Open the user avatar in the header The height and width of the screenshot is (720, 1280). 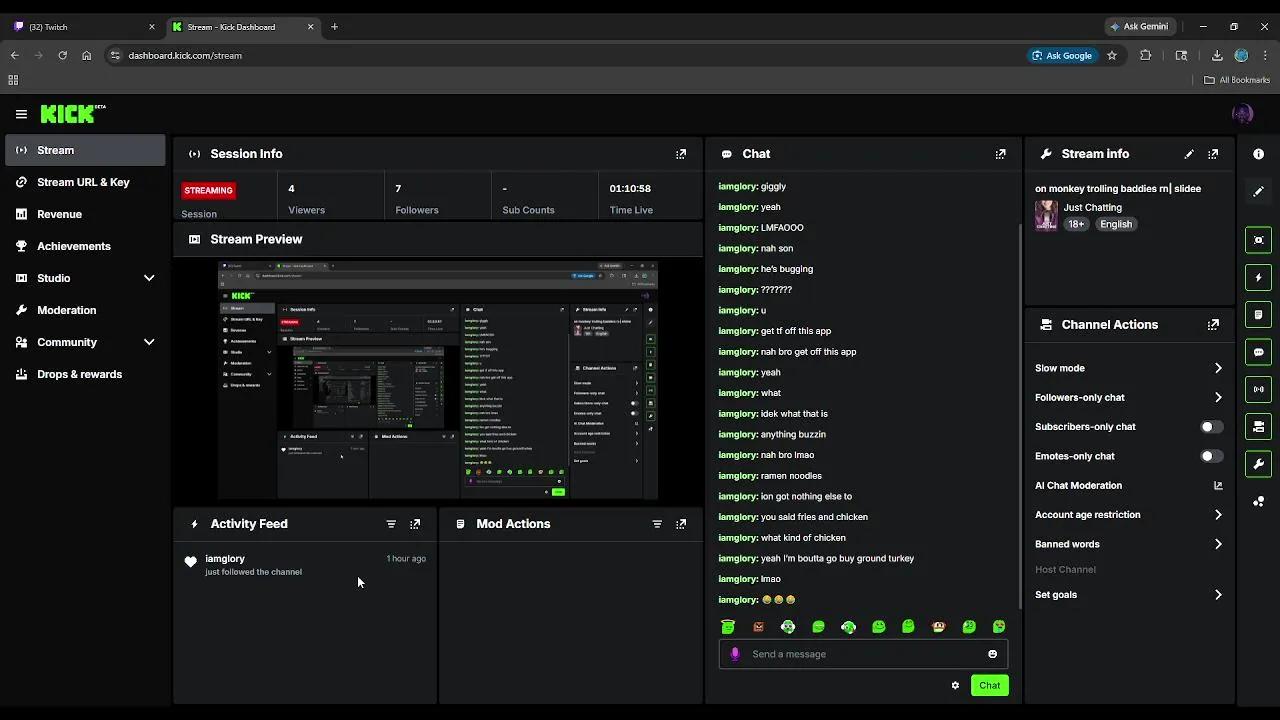[x=1243, y=114]
